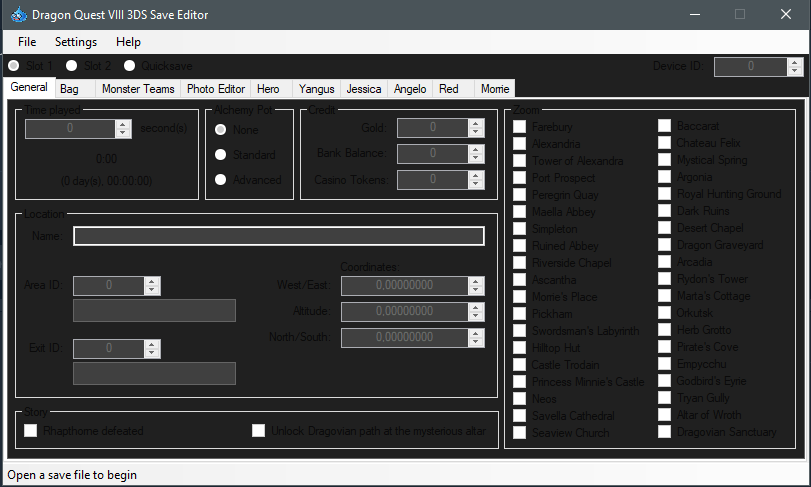Check the Pirate's Cove checkbox
The image size is (811, 487).
pyautogui.click(x=665, y=347)
